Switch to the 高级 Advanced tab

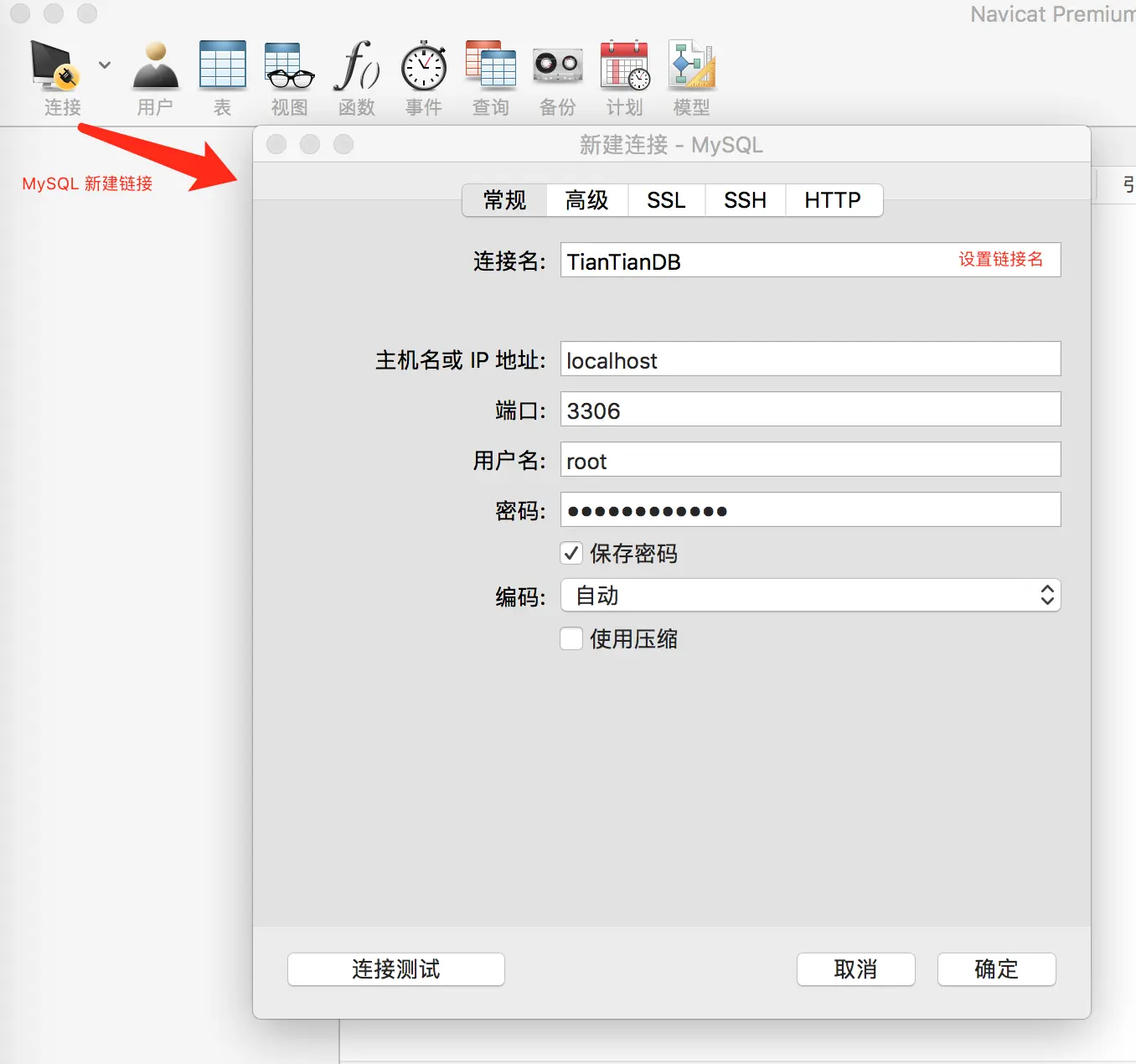coord(586,200)
